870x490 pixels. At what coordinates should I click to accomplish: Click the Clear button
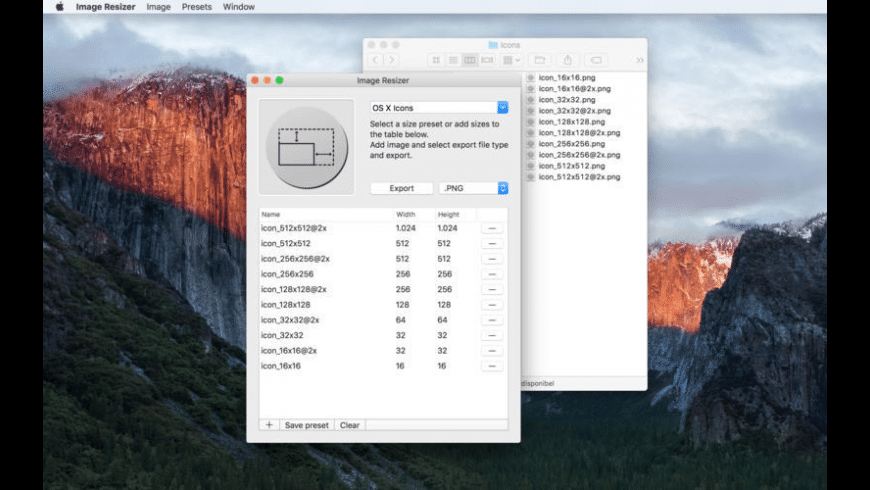point(349,425)
